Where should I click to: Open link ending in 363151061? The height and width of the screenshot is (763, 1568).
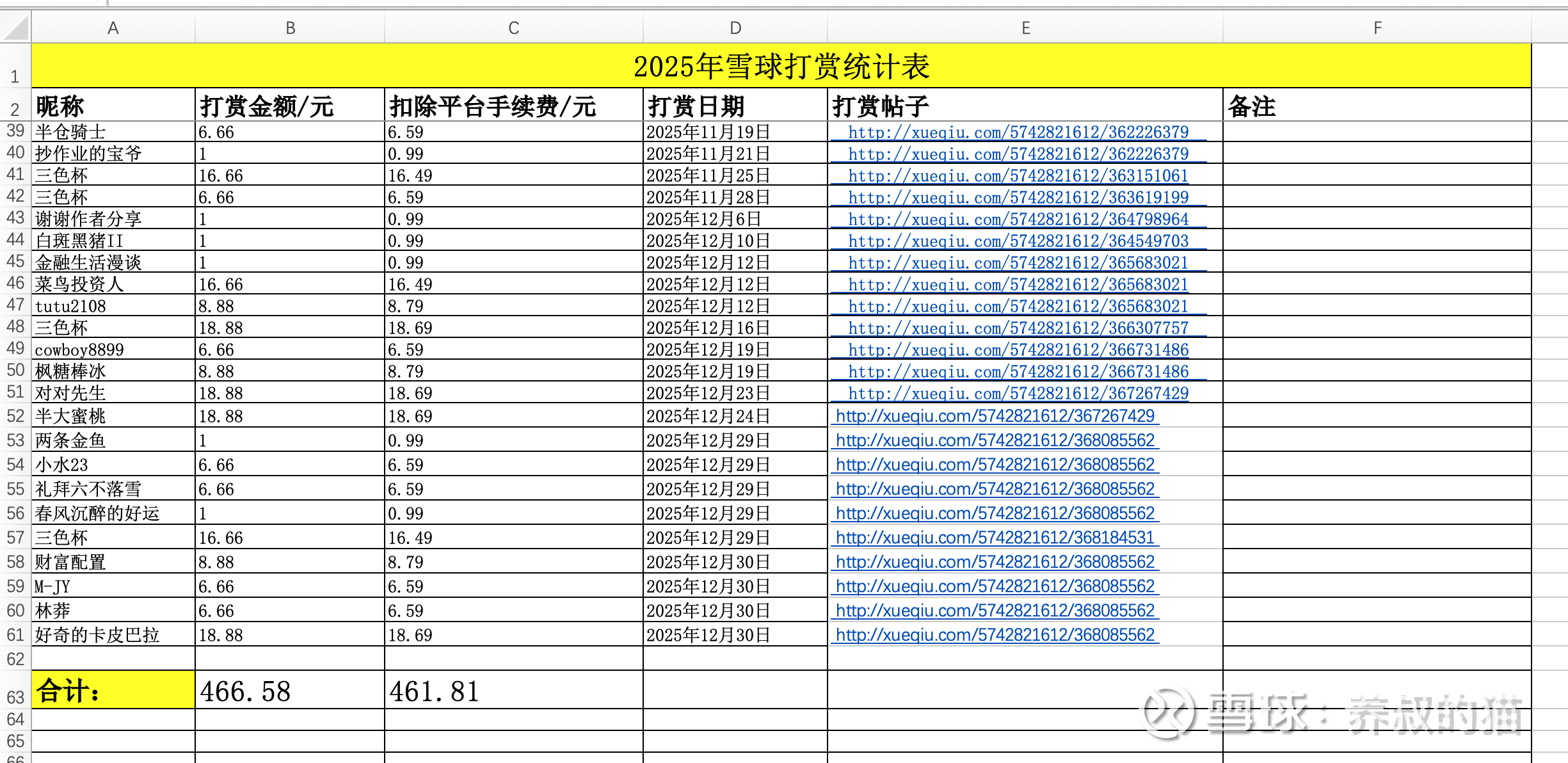1018,176
